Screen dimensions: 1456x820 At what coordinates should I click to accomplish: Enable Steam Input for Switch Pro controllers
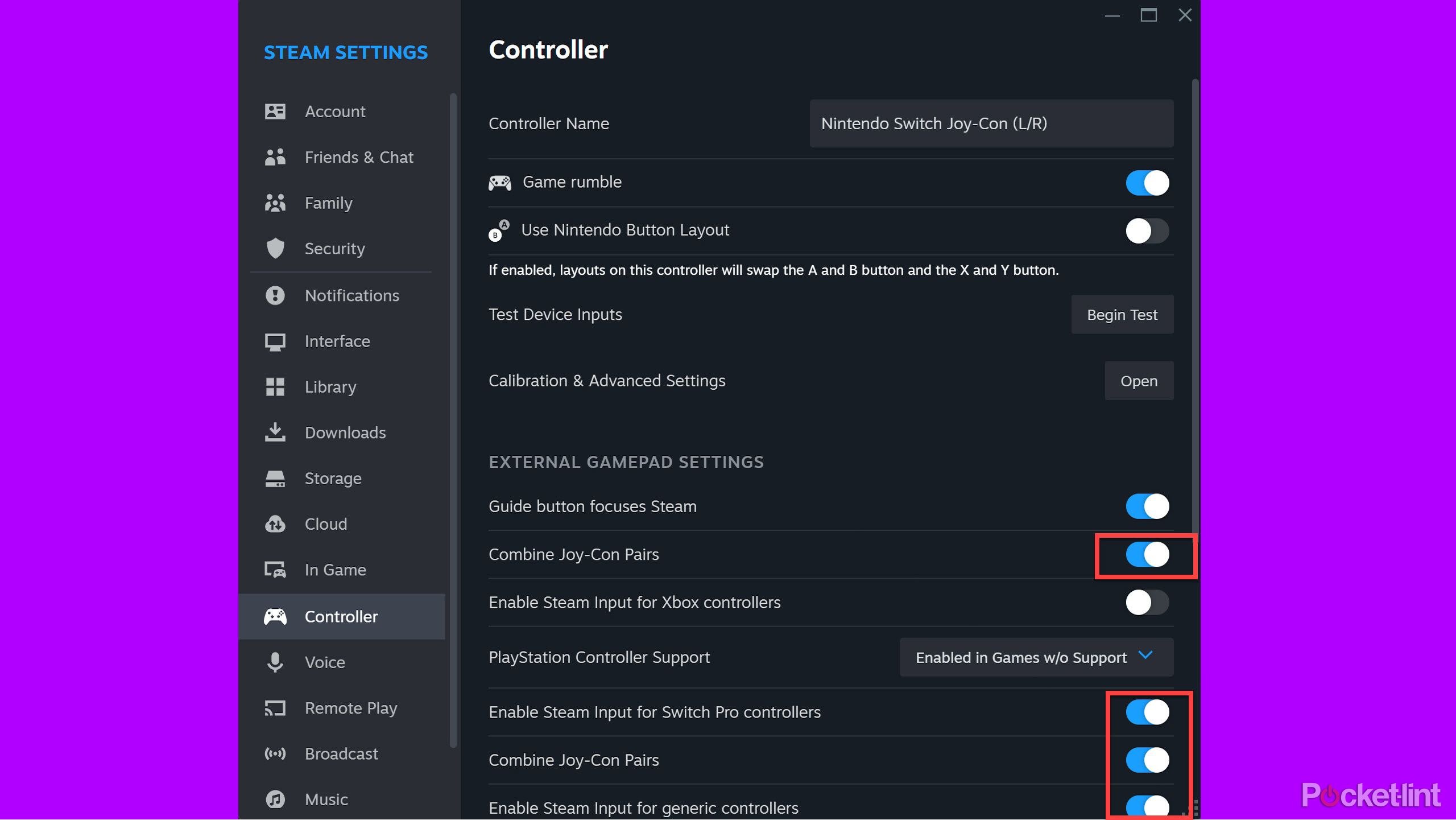pos(1146,711)
